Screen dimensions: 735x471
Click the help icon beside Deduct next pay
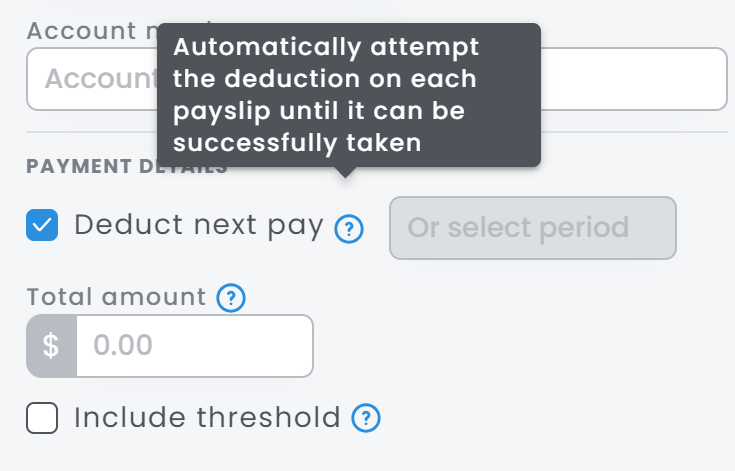(x=348, y=229)
